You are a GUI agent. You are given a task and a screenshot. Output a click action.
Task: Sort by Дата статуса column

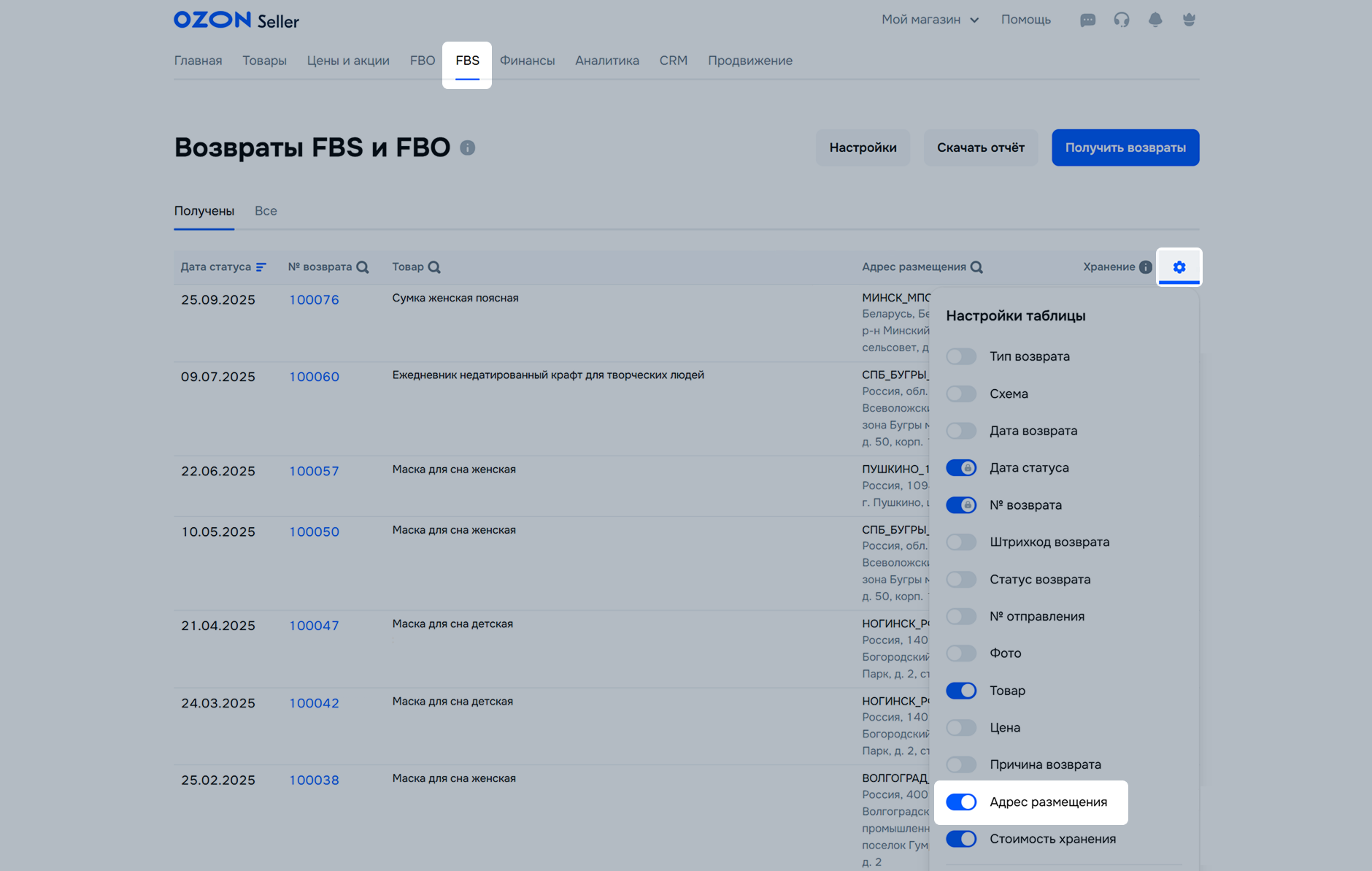click(261, 267)
